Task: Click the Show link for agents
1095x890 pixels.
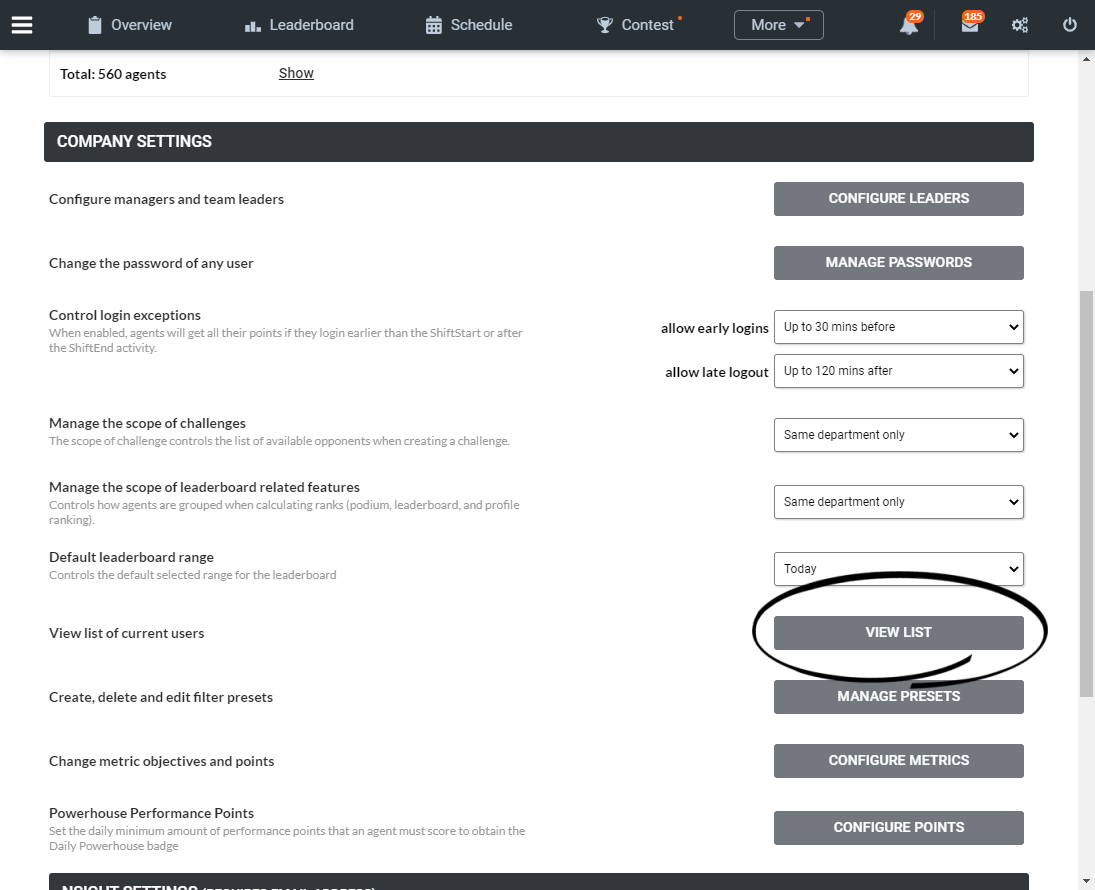Action: pyautogui.click(x=296, y=73)
